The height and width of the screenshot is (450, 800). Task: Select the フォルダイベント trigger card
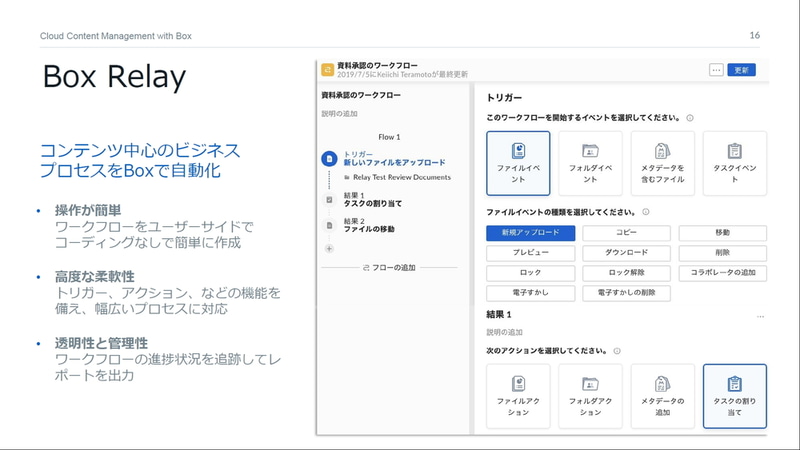pos(590,163)
